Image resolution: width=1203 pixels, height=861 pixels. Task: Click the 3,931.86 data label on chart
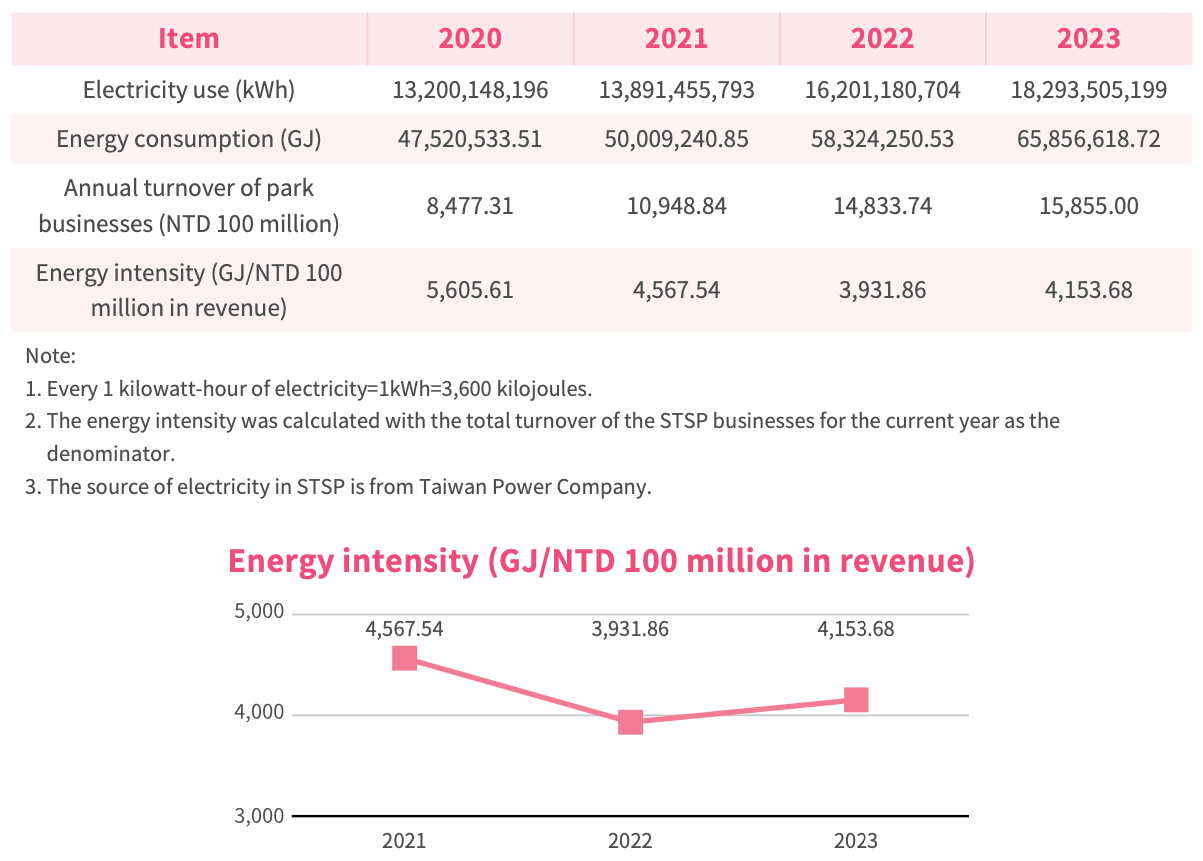[x=630, y=629]
